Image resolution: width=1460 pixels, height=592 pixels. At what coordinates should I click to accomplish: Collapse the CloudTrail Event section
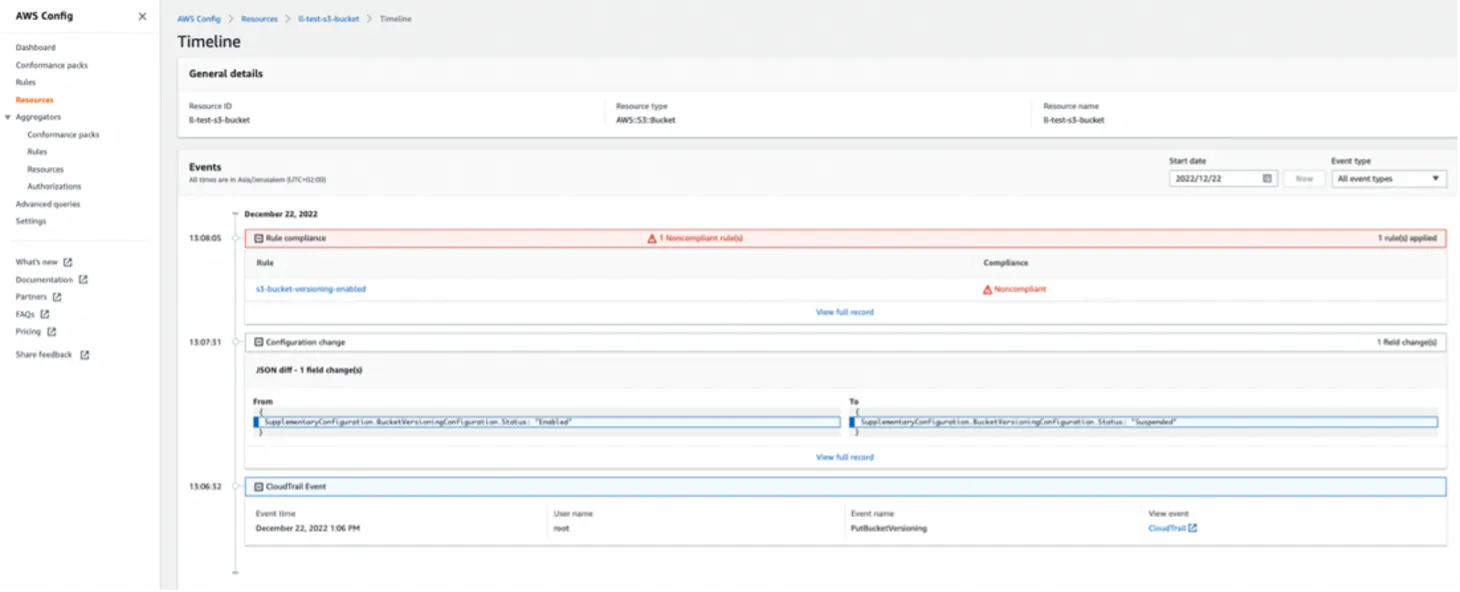258,486
